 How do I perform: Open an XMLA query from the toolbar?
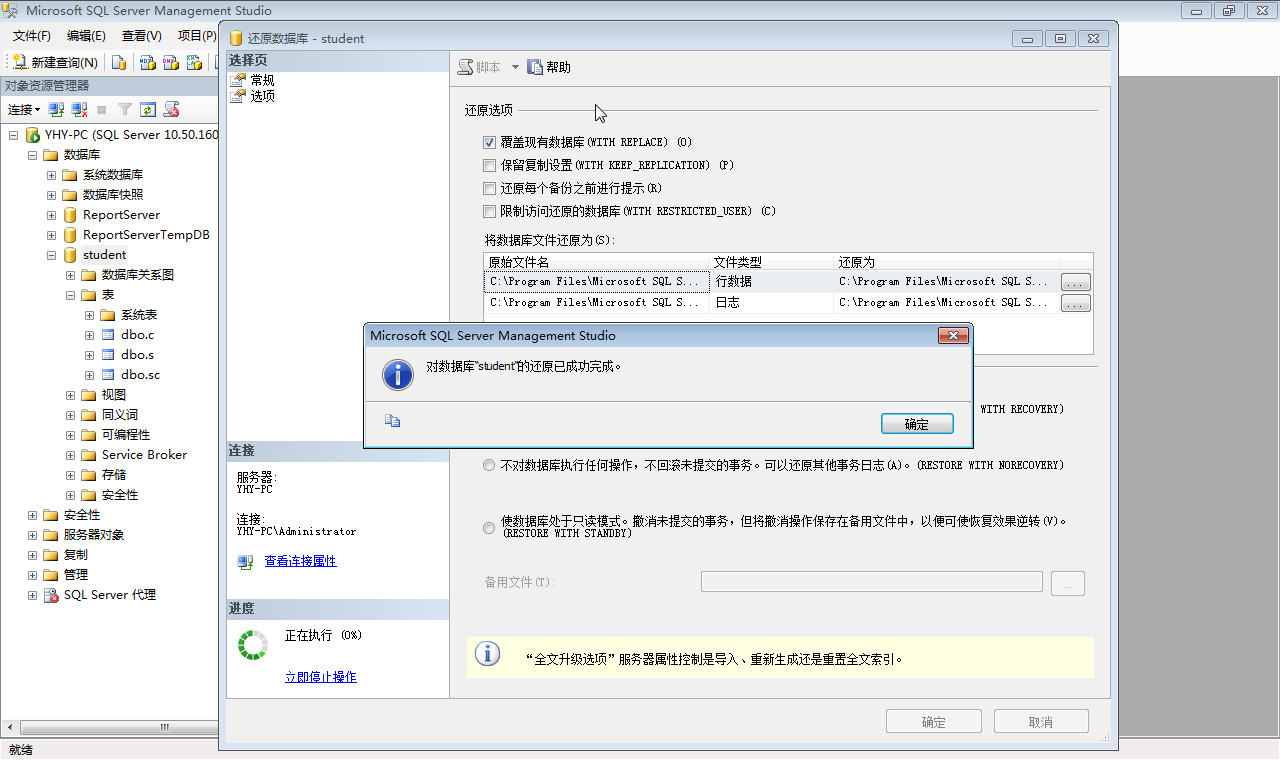pos(193,62)
